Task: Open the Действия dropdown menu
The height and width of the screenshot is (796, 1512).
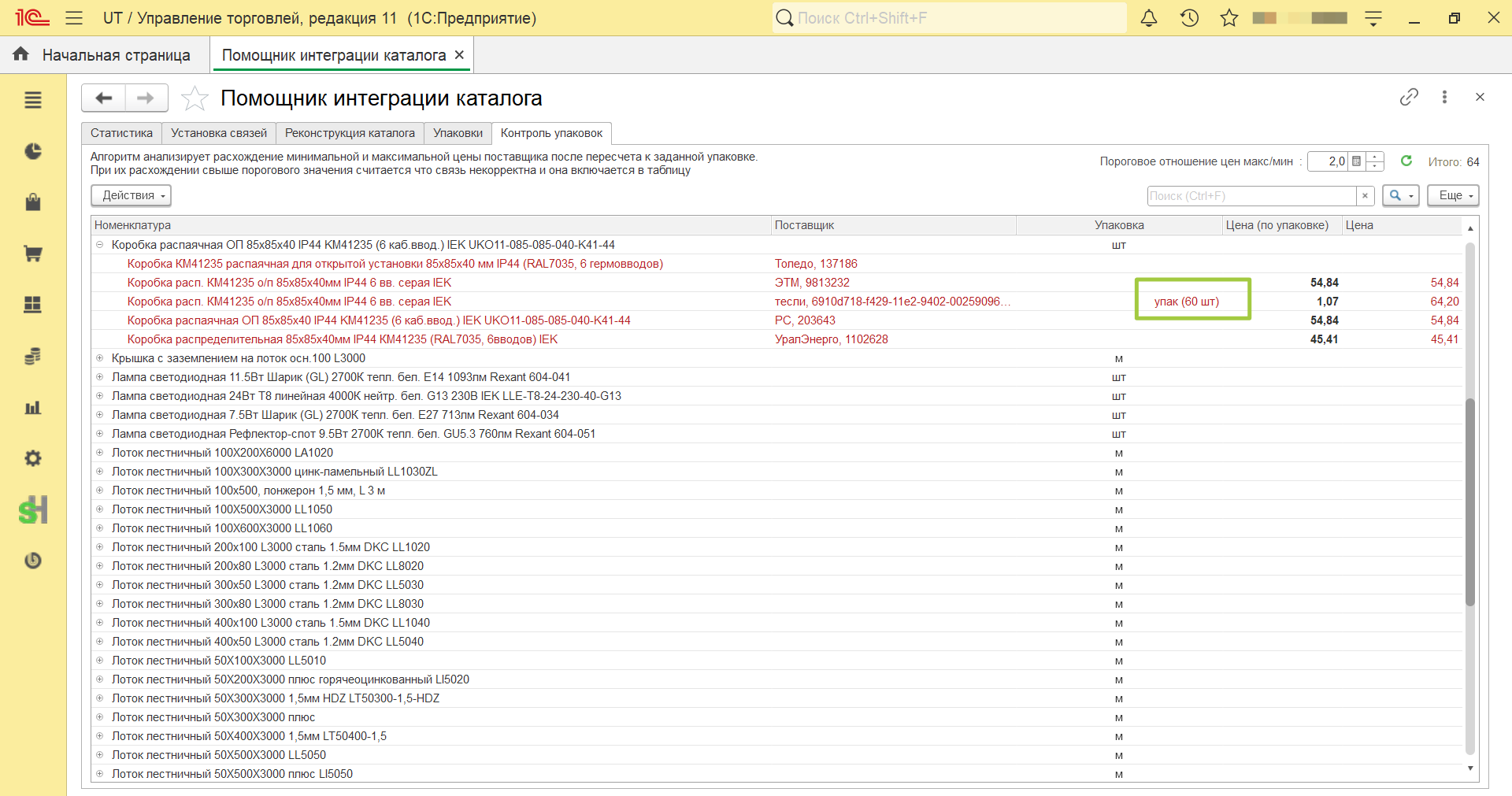Action: point(132,195)
